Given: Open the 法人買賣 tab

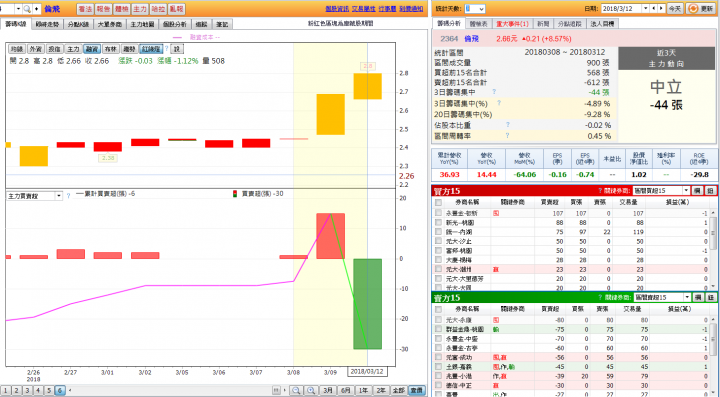Looking at the screenshot, I should [602, 23].
